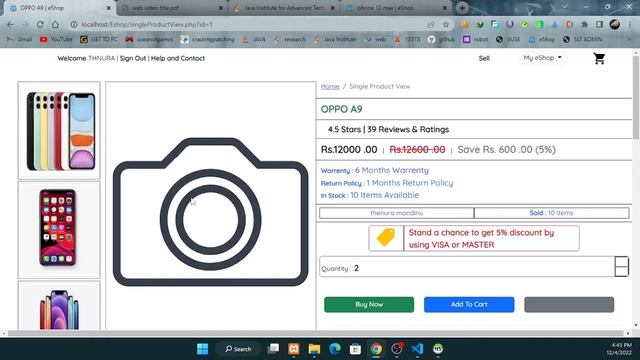Click the Sold : 10 Items label

point(551,213)
